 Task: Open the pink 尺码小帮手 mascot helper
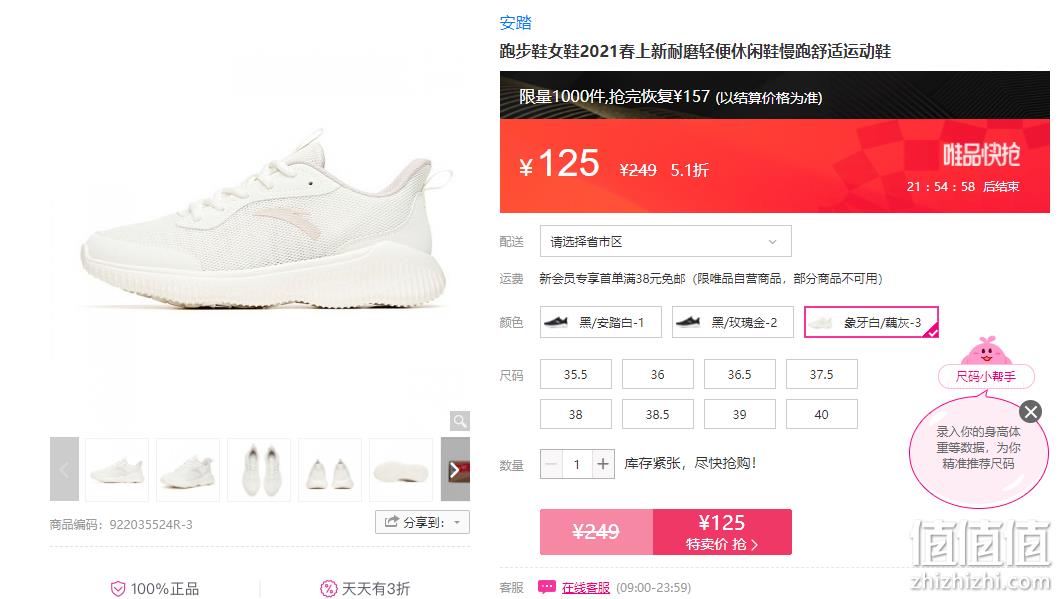[x=986, y=363]
